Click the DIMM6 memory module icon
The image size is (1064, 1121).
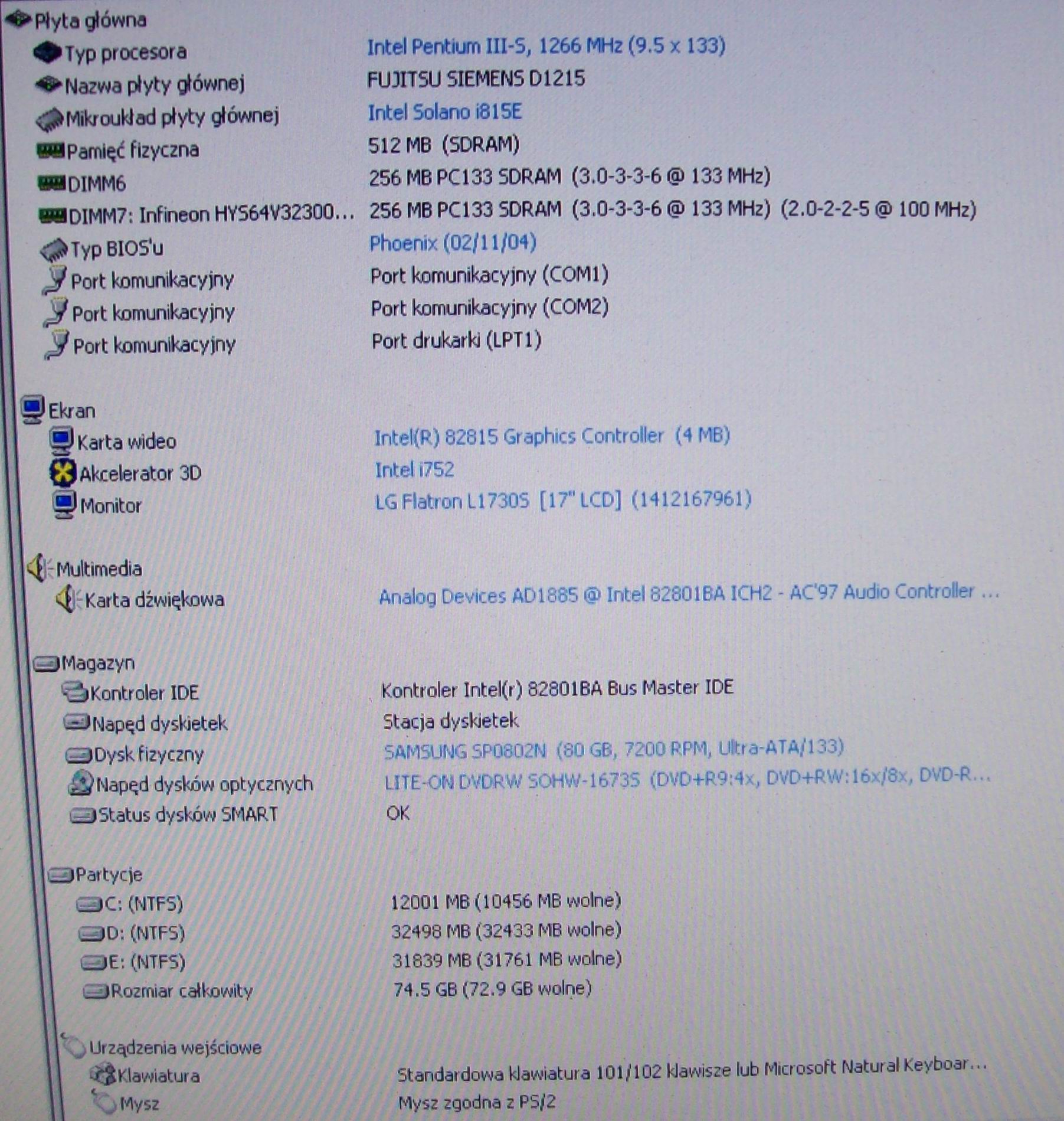coord(51,184)
